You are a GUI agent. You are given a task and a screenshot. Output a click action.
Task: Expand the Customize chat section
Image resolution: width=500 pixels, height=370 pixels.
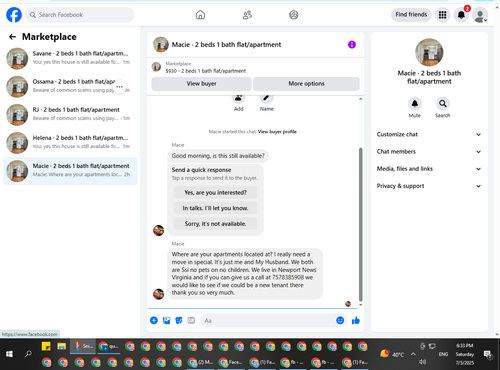[429, 134]
